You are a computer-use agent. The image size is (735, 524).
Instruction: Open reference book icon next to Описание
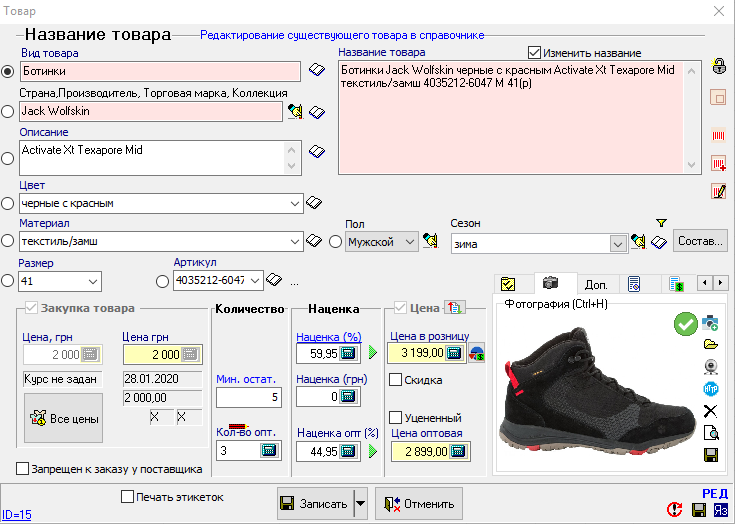(x=317, y=151)
